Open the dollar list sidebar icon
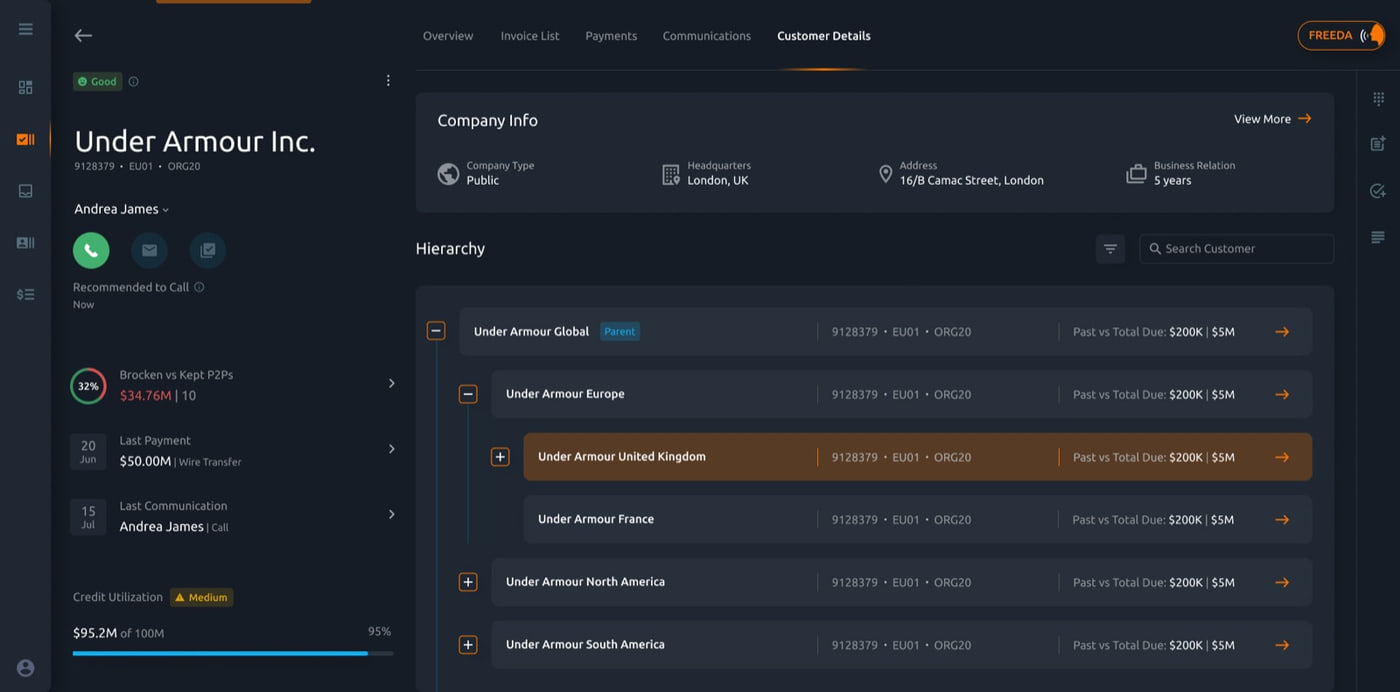Screen dimensions: 1400x692 pyautogui.click(x=26, y=294)
